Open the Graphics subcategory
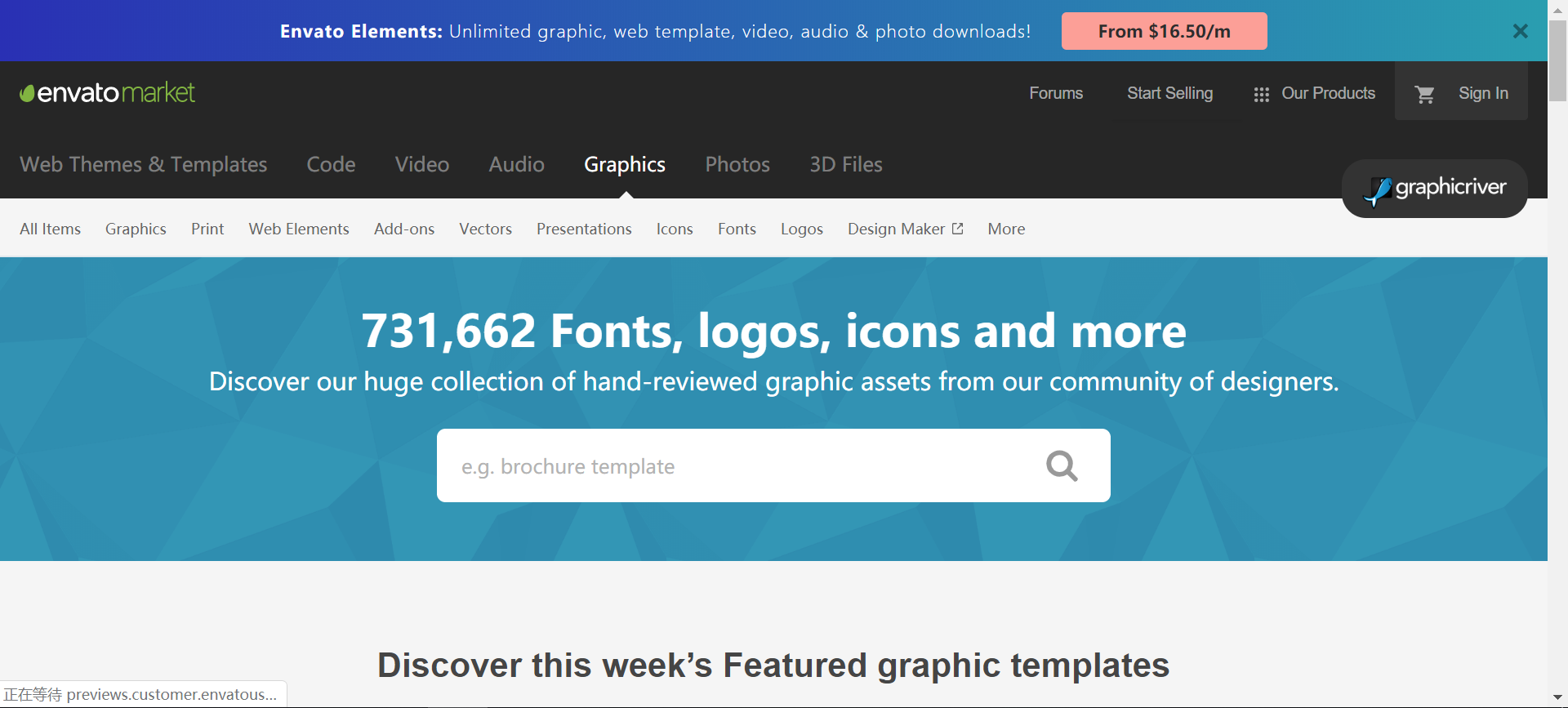1568x708 pixels. pyautogui.click(x=136, y=229)
